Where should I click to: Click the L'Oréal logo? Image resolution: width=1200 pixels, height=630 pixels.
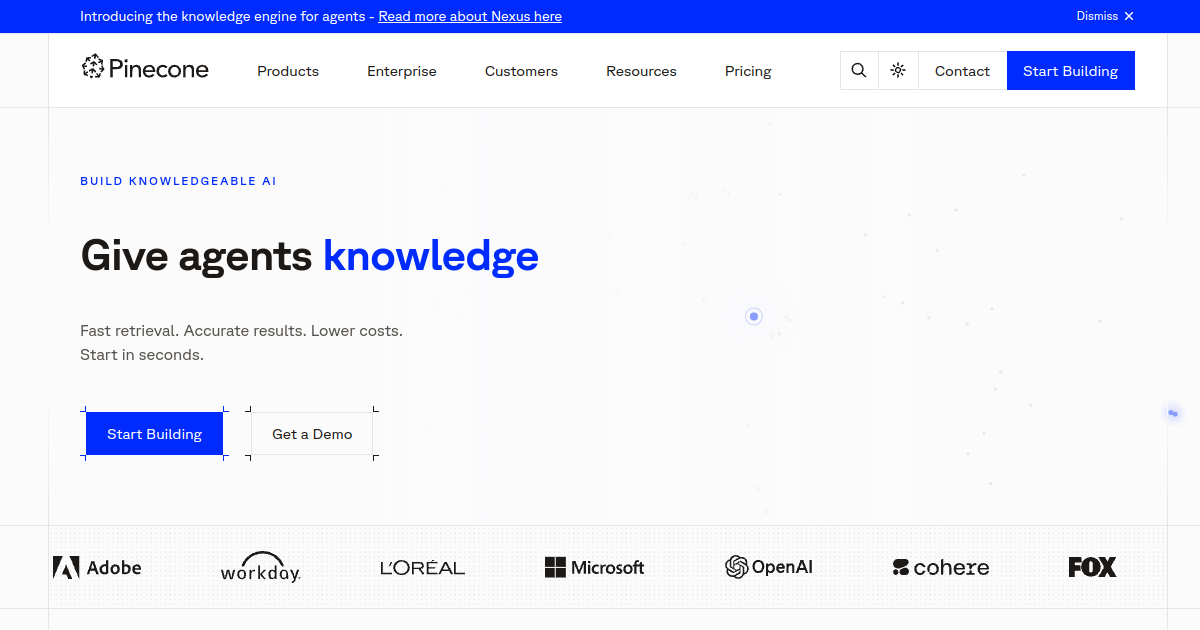click(x=423, y=568)
